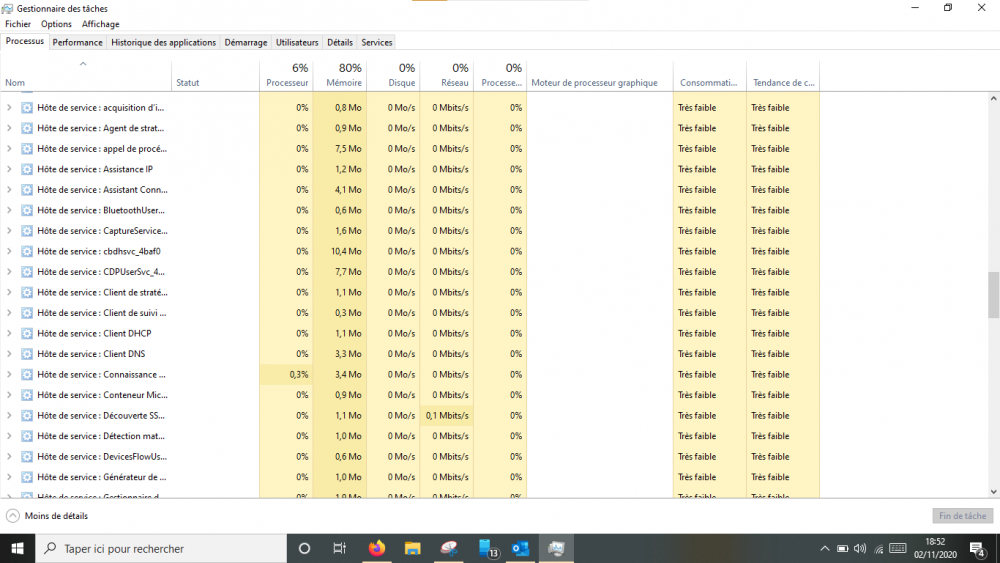The image size is (1000, 563).
Task: Click the Taper ici pour rechercher box
Action: (160, 548)
